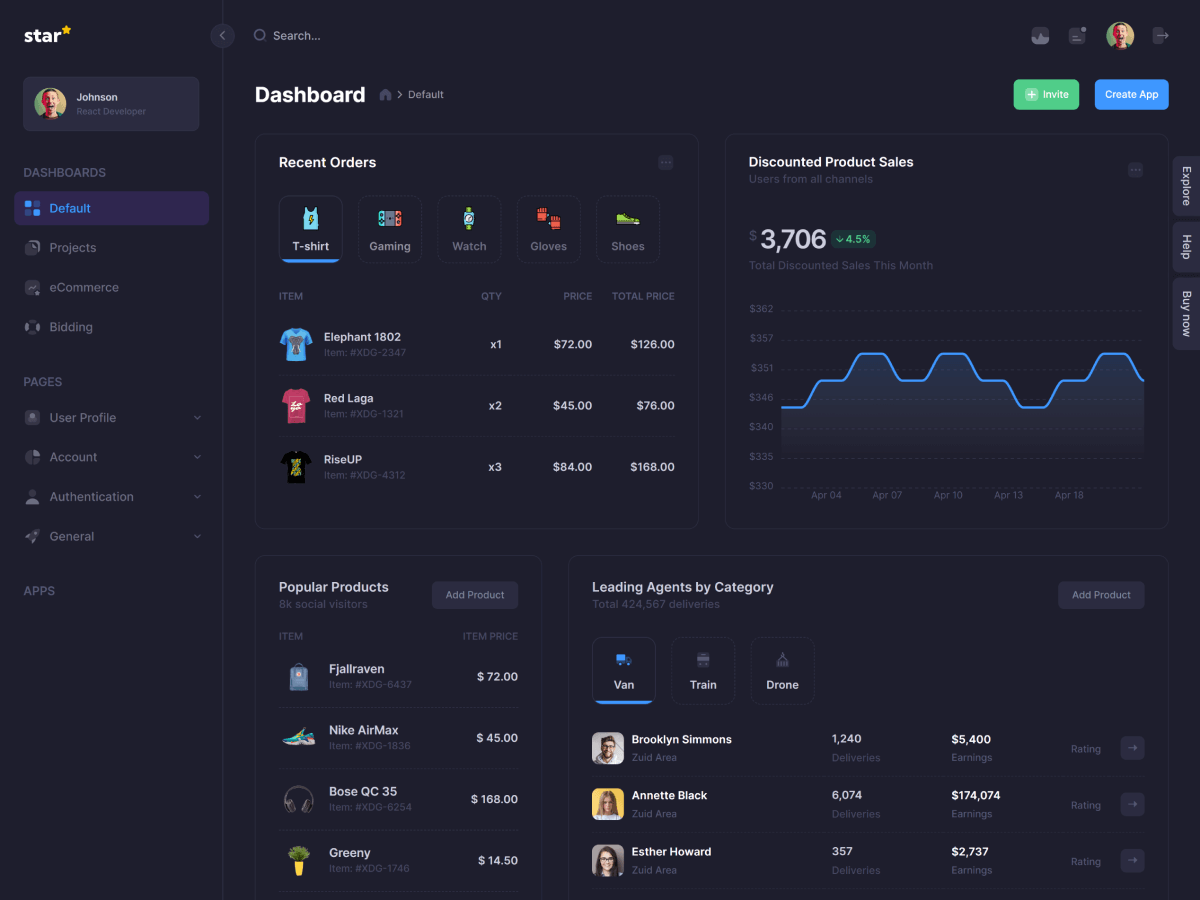1200x900 pixels.
Task: Click arrow button for Annette Black
Action: [x=1132, y=804]
